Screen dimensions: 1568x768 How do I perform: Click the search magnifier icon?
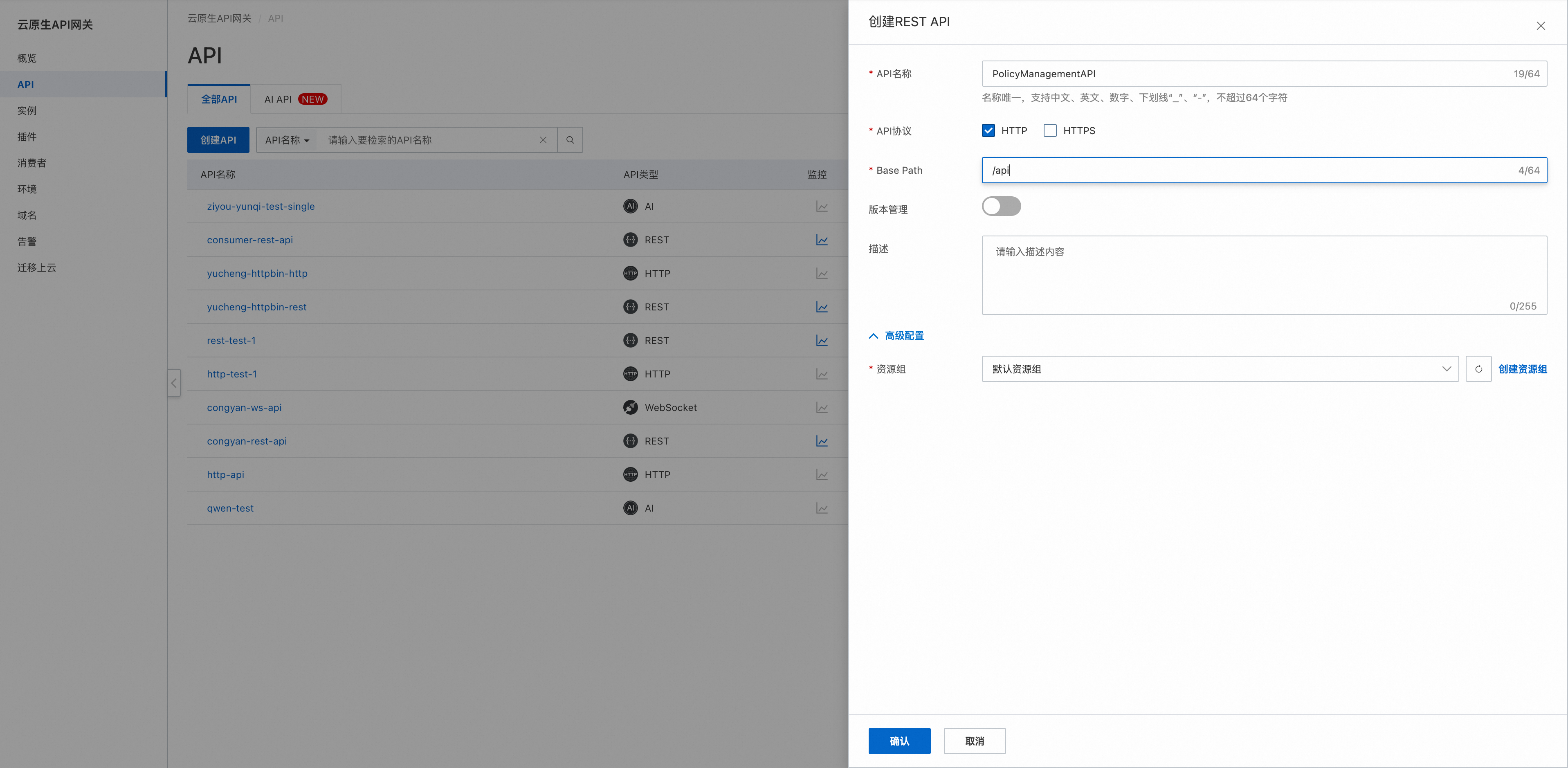[x=570, y=140]
